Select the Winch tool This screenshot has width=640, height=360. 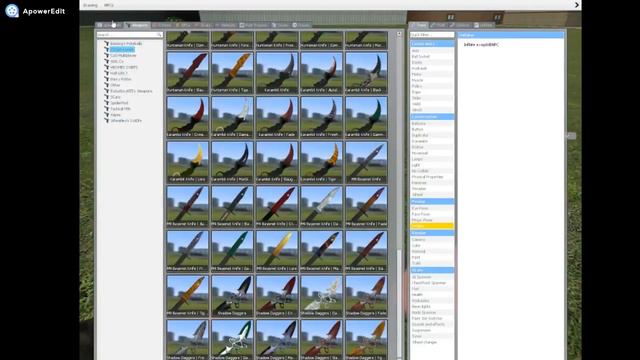coord(432,110)
